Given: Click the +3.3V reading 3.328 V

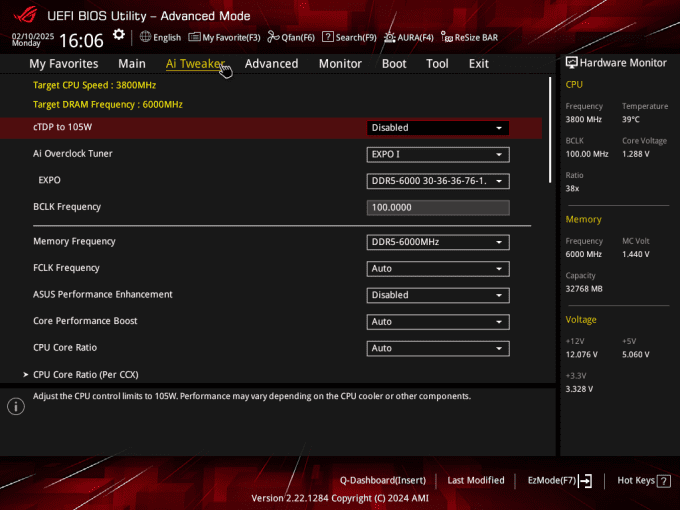Looking at the screenshot, I should coord(579,389).
